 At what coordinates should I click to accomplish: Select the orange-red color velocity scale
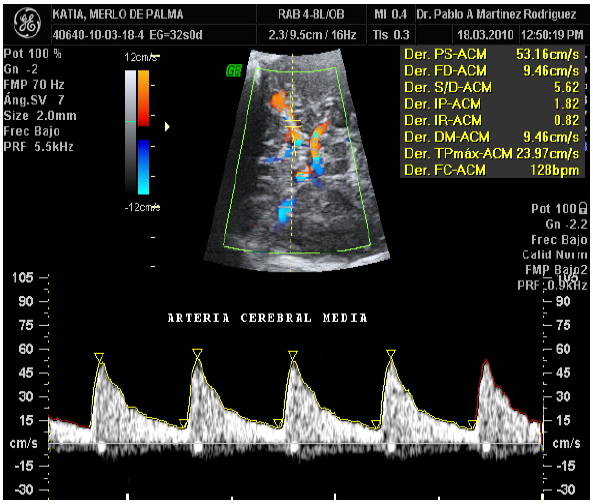coord(143,98)
